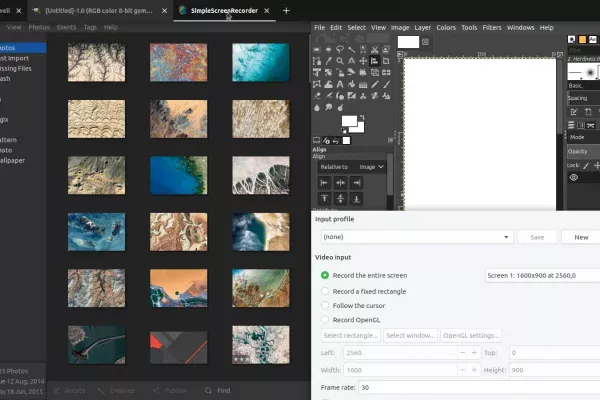Open the blue sea and green coast thumbnail
Screen dimensions: 600x400
pyautogui.click(x=179, y=175)
